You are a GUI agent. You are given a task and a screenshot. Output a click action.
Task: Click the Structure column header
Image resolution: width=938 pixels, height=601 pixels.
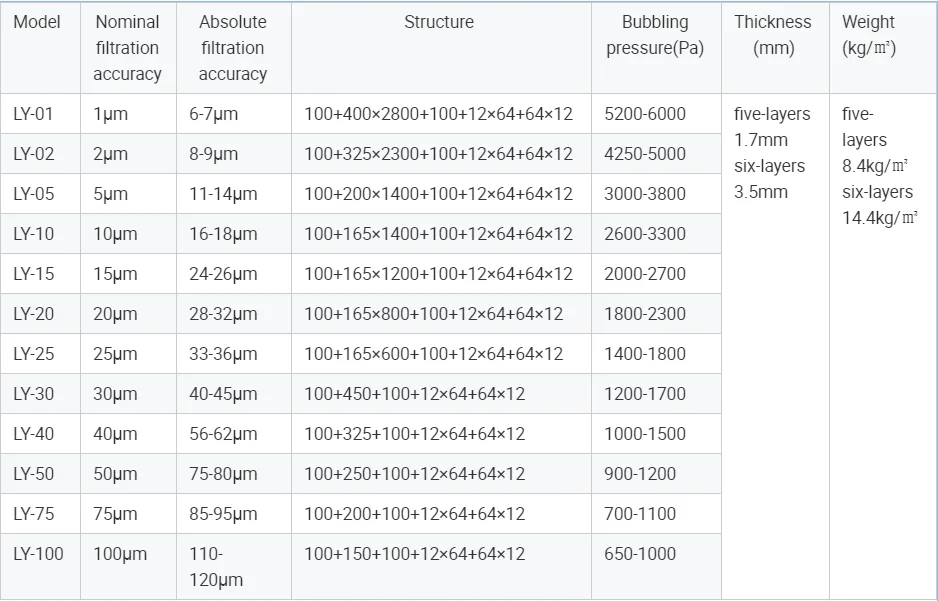[439, 22]
